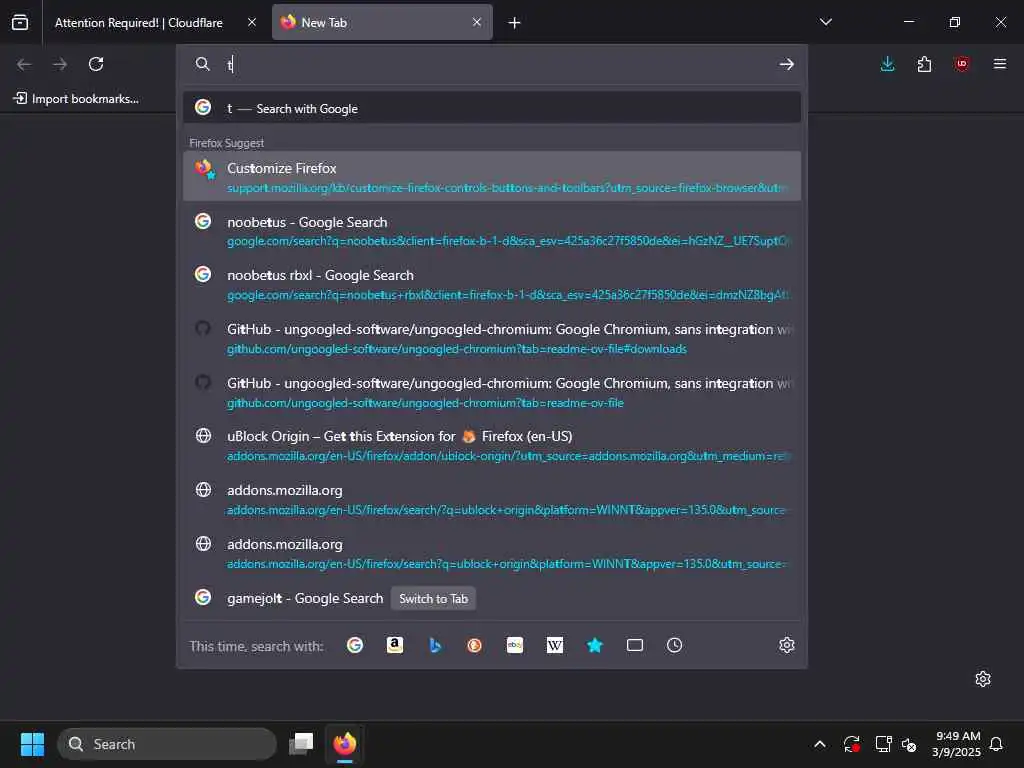Open notifications bell icon
Screen dimensions: 1024x768
click(x=996, y=744)
